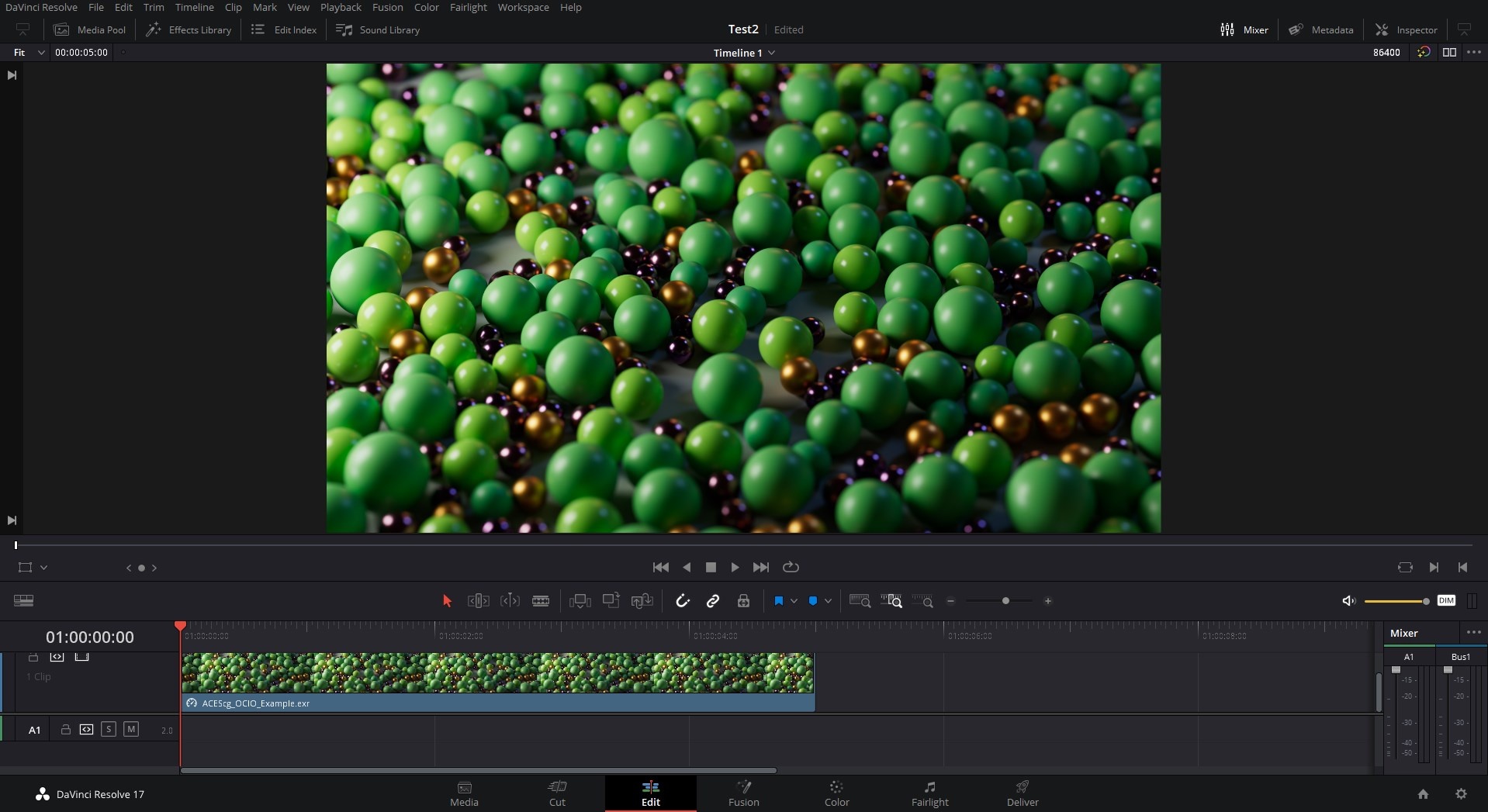Solo audio track A1

pos(109,729)
